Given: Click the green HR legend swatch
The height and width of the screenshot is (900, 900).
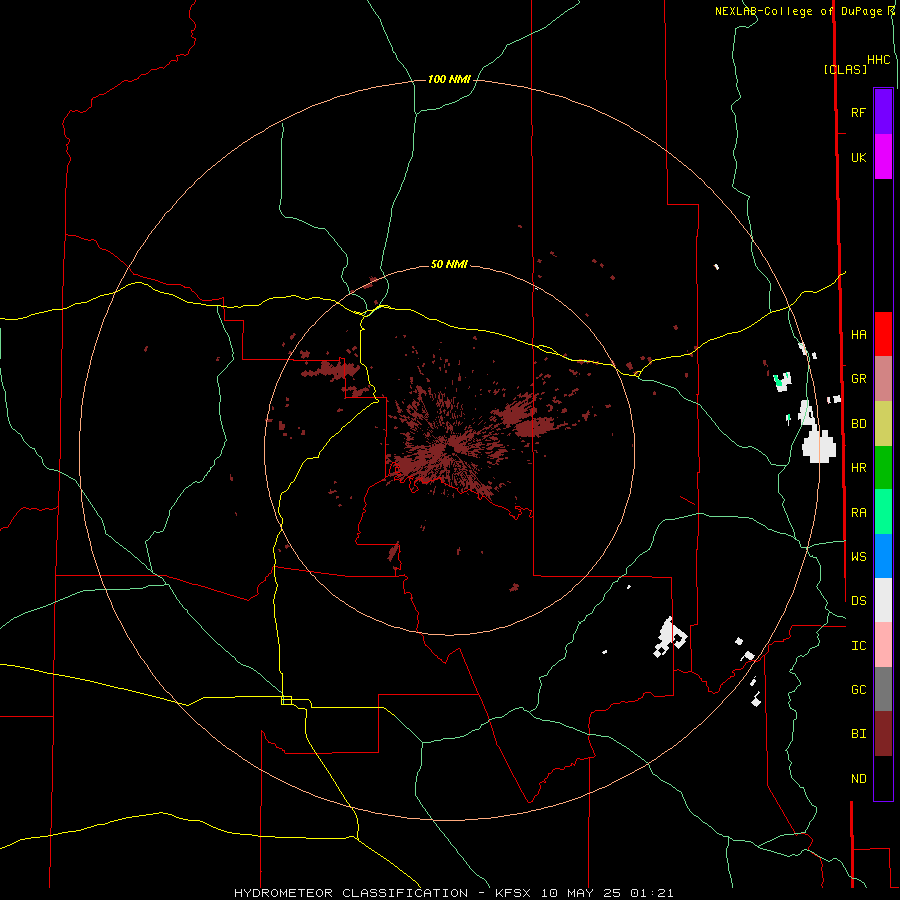Looking at the screenshot, I should coord(883,468).
